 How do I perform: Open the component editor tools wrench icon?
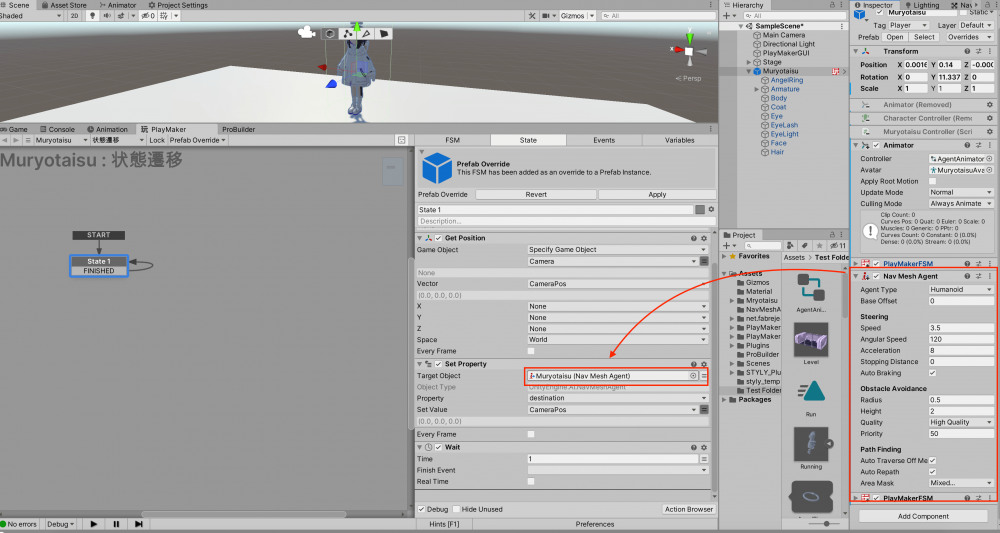(x=532, y=15)
